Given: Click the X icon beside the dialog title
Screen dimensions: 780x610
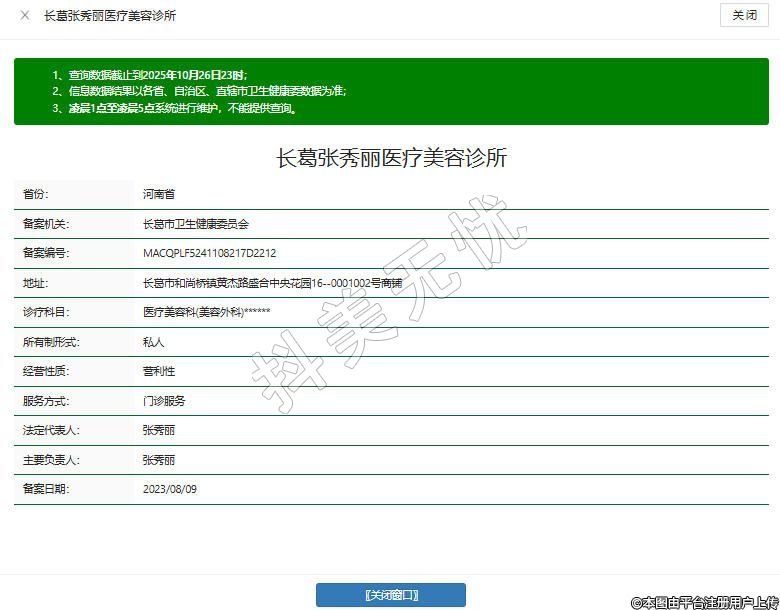Looking at the screenshot, I should (x=25, y=16).
